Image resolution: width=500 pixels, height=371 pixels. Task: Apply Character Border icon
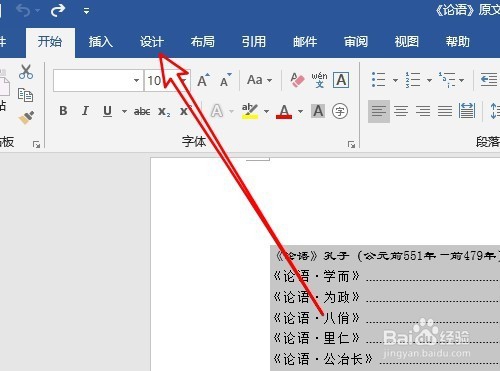click(x=341, y=80)
